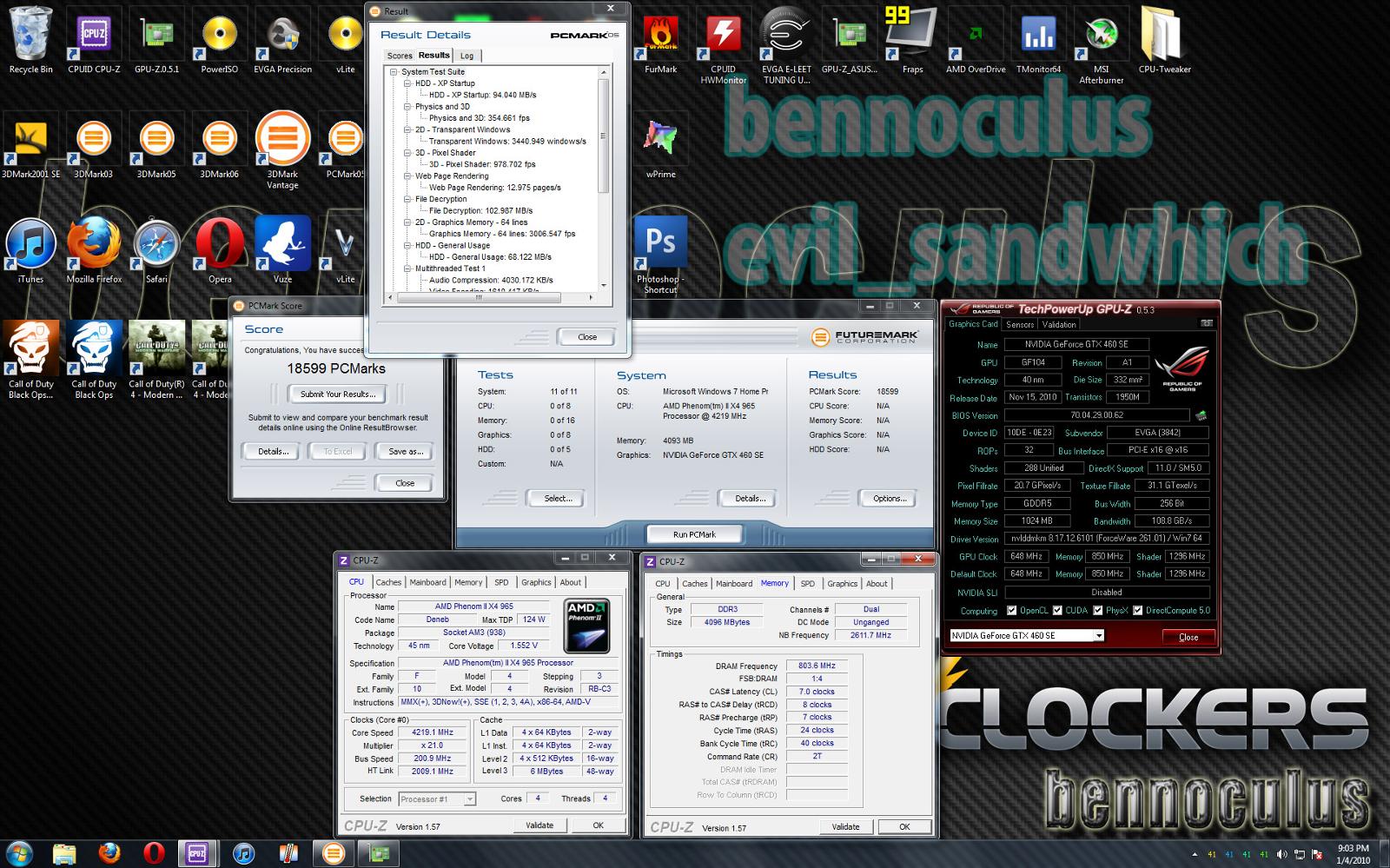Click Options button under Results
1390x868 pixels.
890,498
